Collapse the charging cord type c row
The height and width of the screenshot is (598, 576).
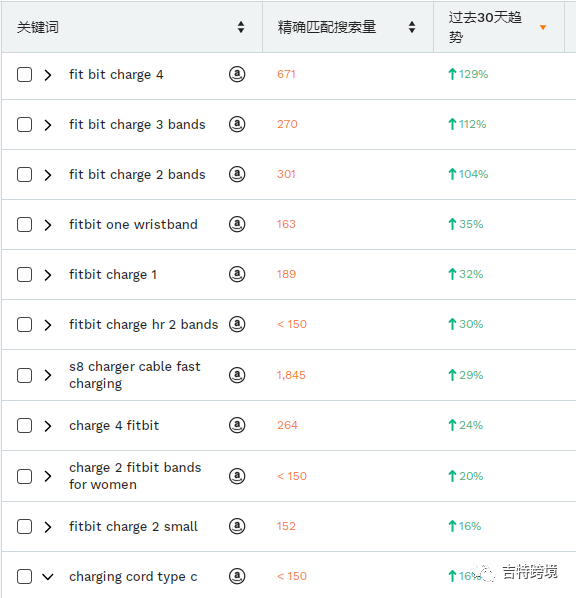click(48, 577)
